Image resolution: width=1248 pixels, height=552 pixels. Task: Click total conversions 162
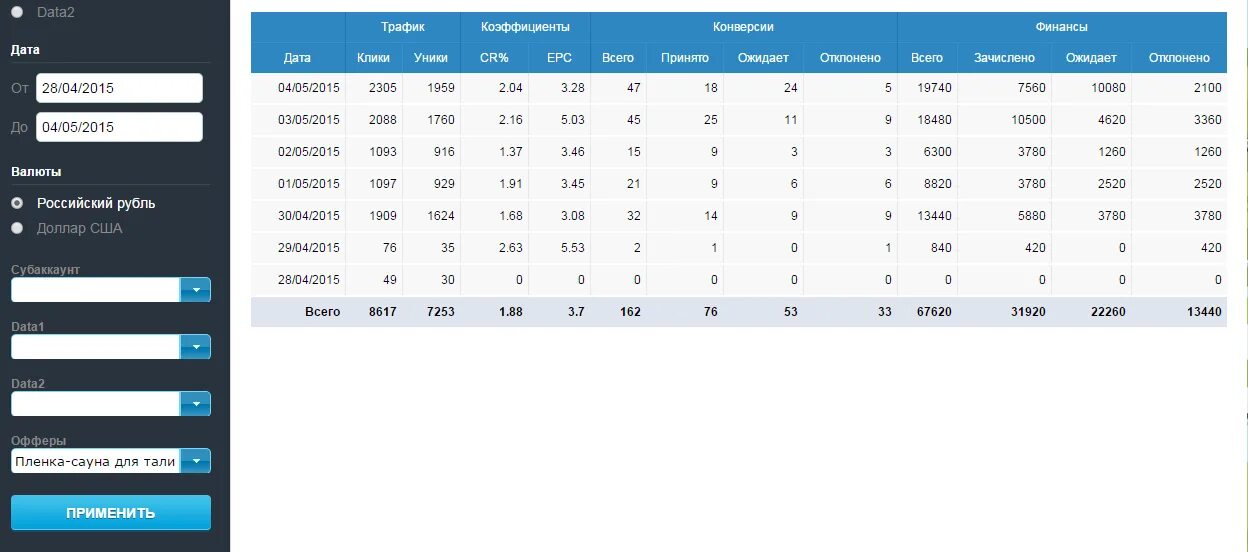coord(630,312)
